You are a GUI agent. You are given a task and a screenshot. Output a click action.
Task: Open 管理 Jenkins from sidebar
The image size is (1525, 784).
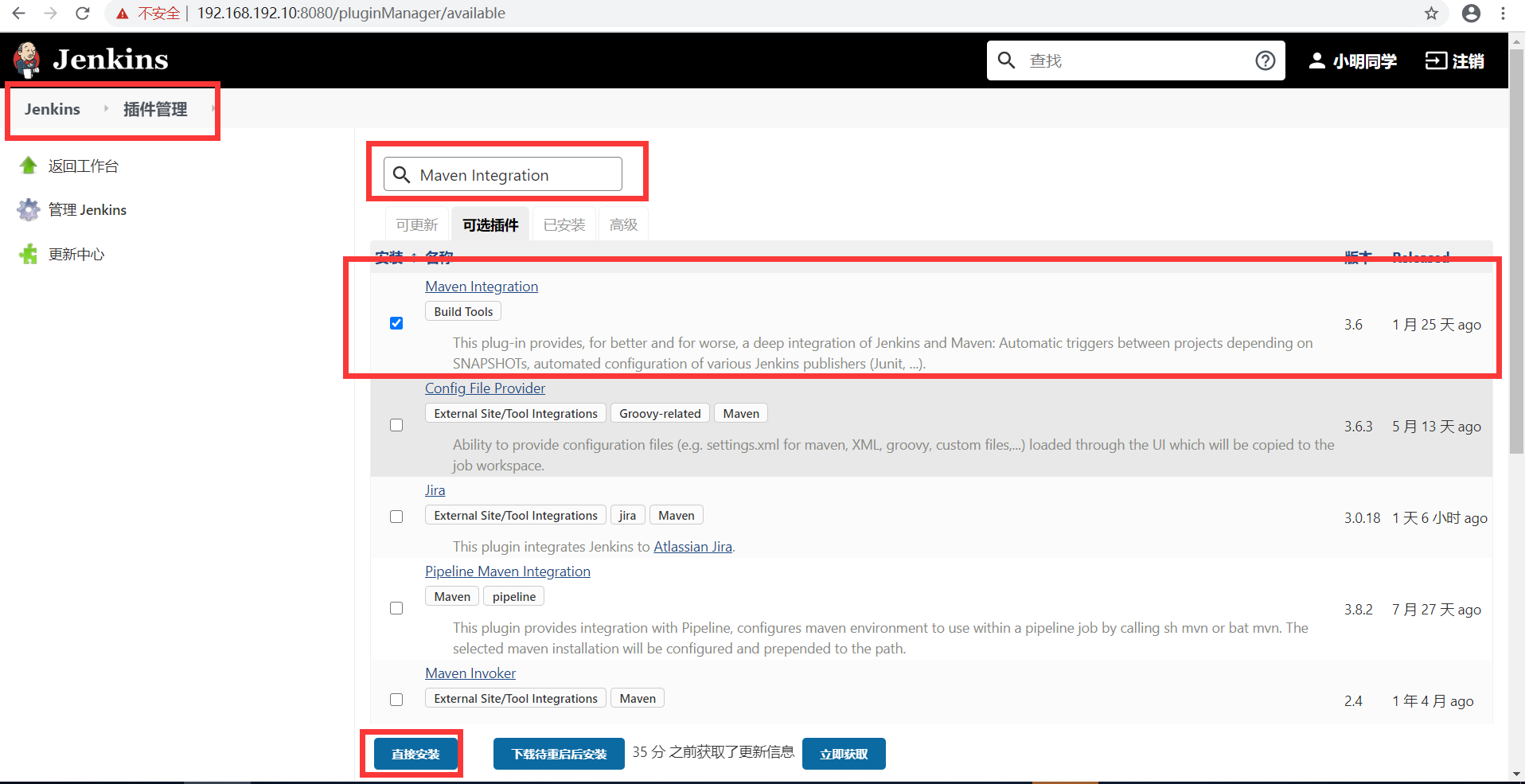pos(88,209)
